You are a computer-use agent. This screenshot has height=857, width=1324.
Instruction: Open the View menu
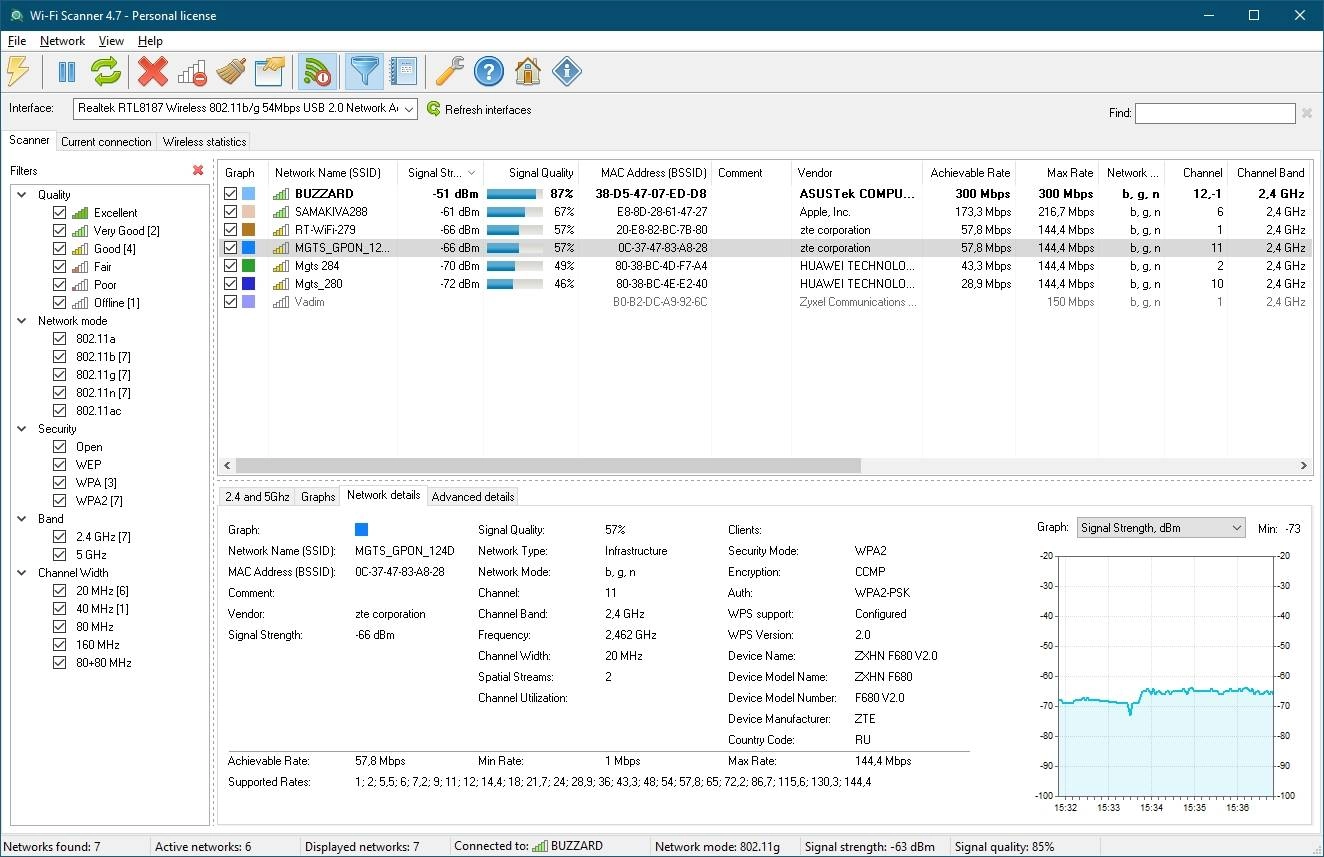click(x=111, y=41)
